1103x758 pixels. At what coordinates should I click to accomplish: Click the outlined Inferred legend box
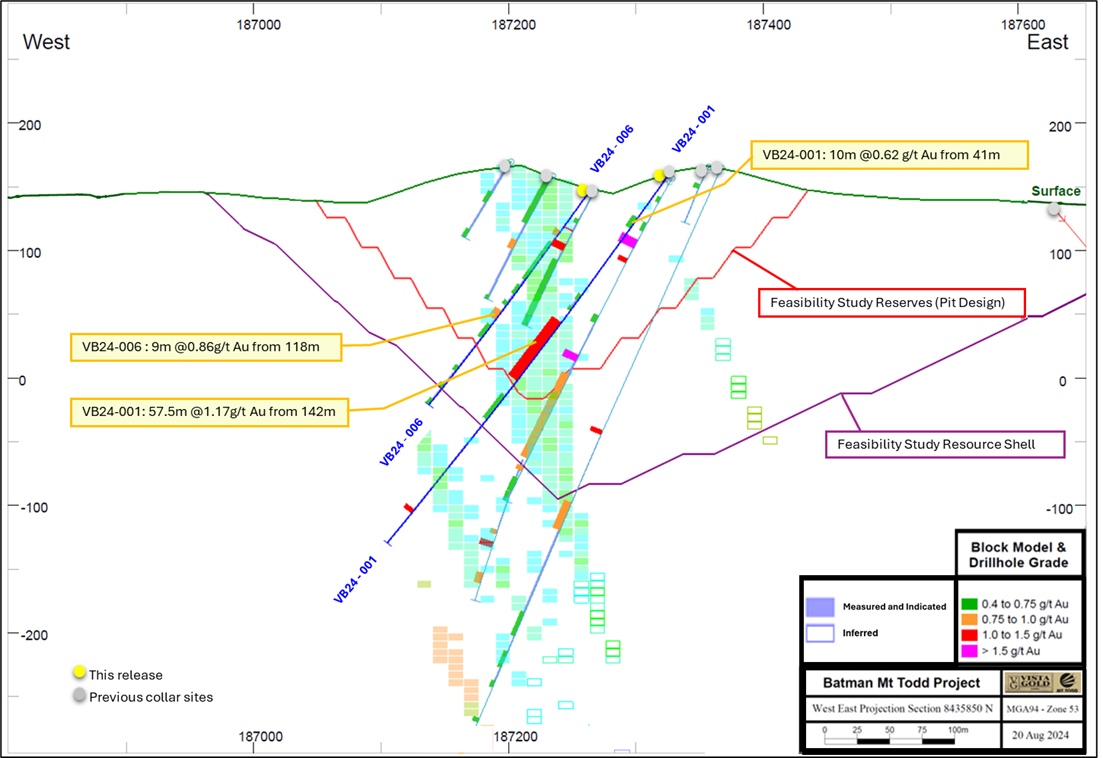click(x=820, y=632)
